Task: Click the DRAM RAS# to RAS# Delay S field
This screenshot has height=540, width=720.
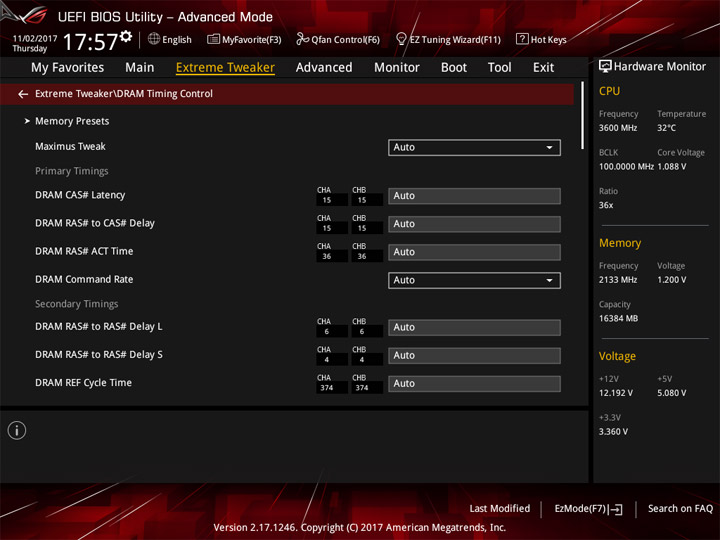Action: click(474, 355)
